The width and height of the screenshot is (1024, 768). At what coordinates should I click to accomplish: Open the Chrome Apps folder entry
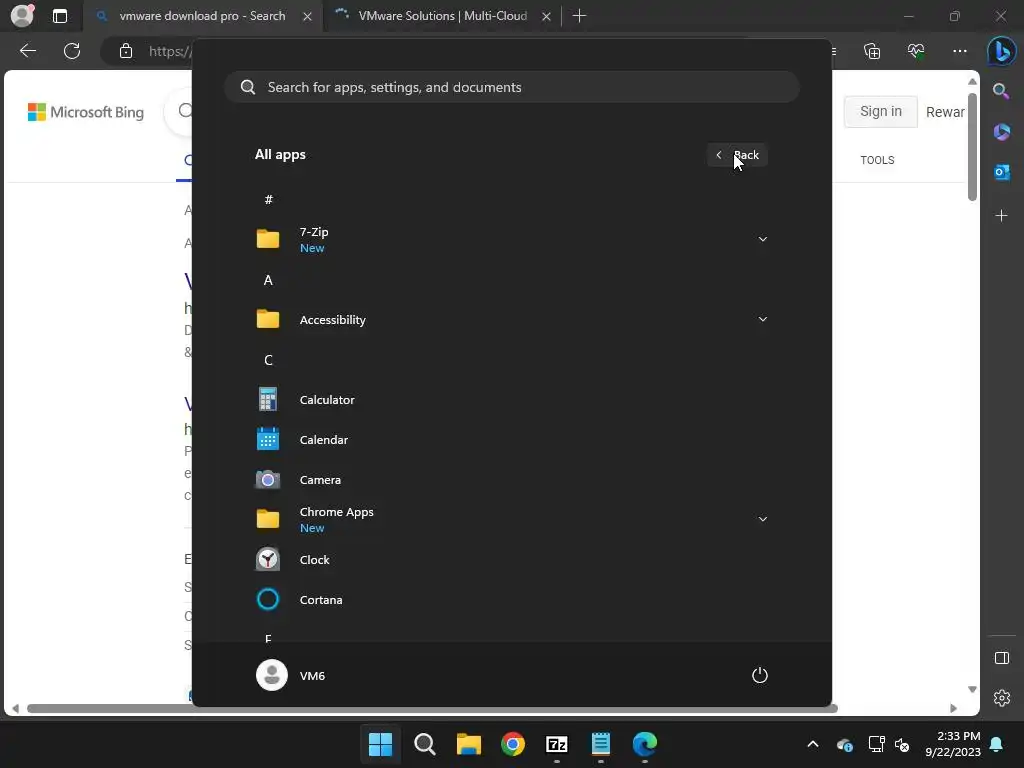(511, 519)
